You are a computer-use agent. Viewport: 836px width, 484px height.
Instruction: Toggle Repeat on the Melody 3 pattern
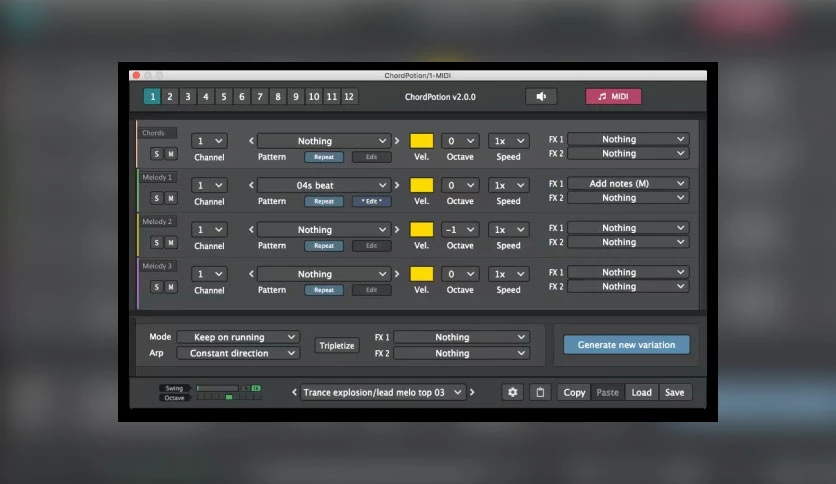tap(324, 289)
